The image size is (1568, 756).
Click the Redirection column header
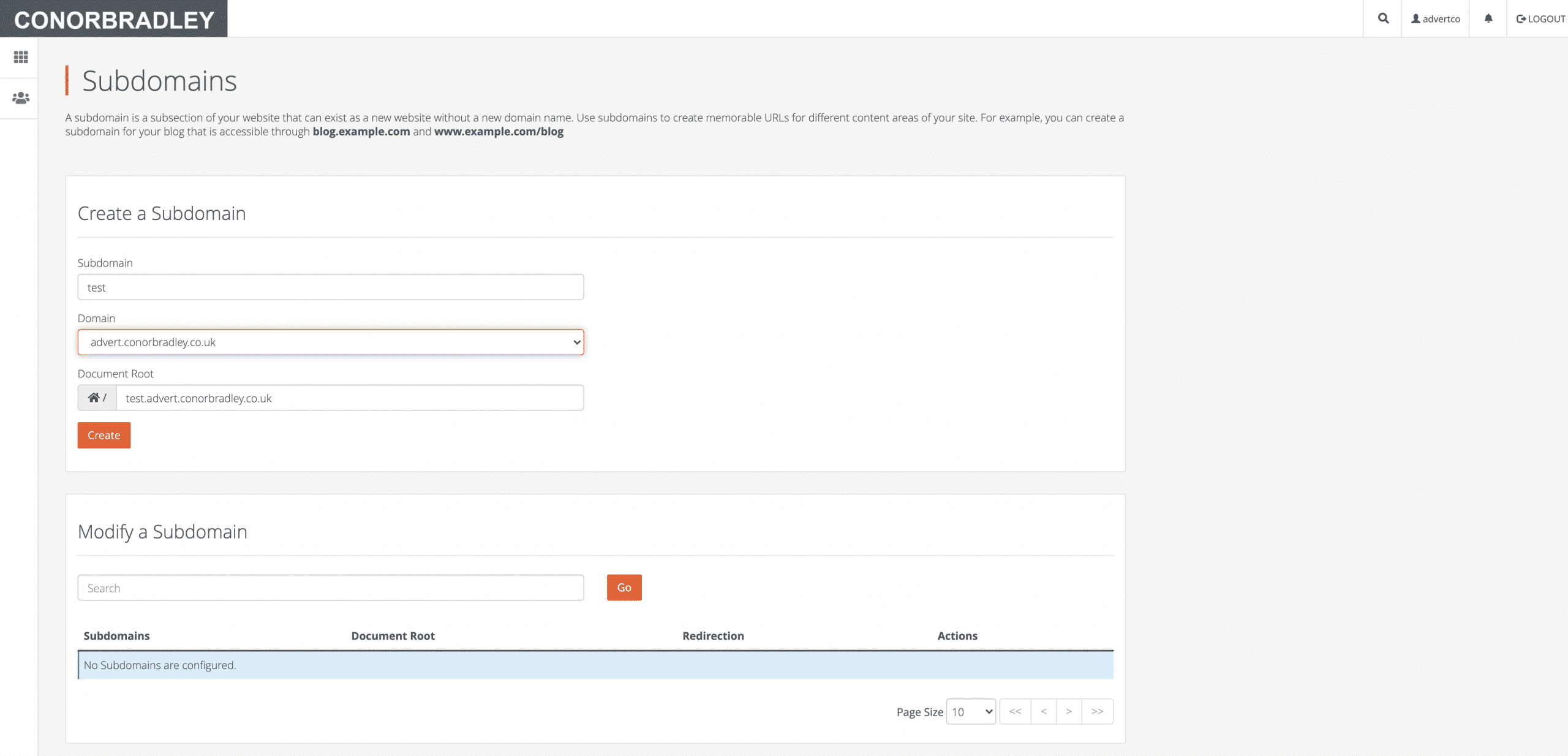point(713,636)
